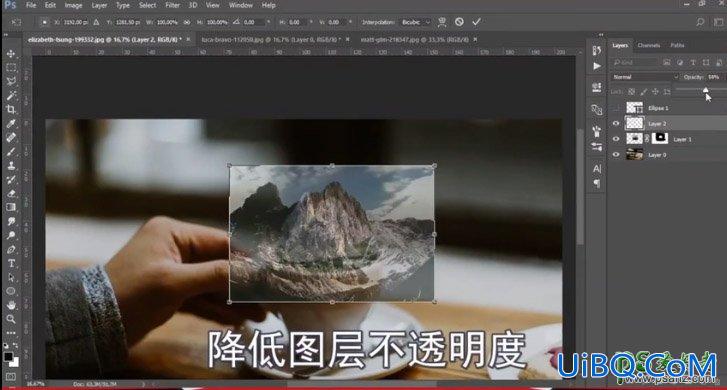The image size is (727, 390).
Task: Click the opacity slider handle
Action: [705, 90]
